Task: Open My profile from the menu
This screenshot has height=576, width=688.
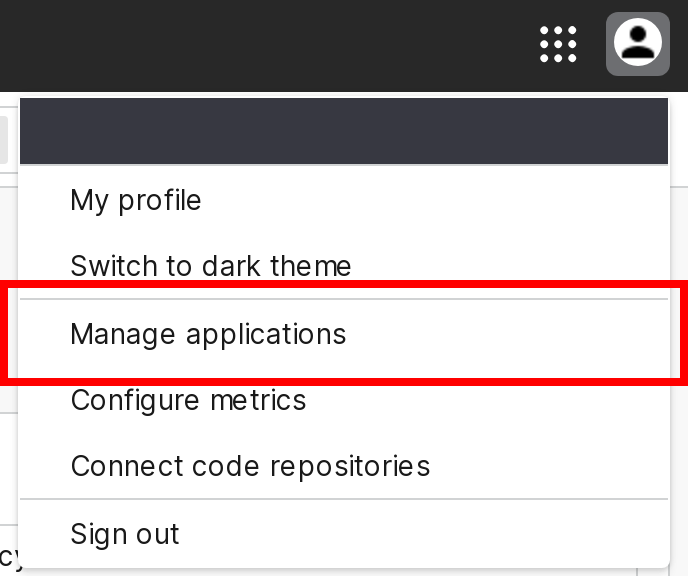Action: [x=136, y=200]
